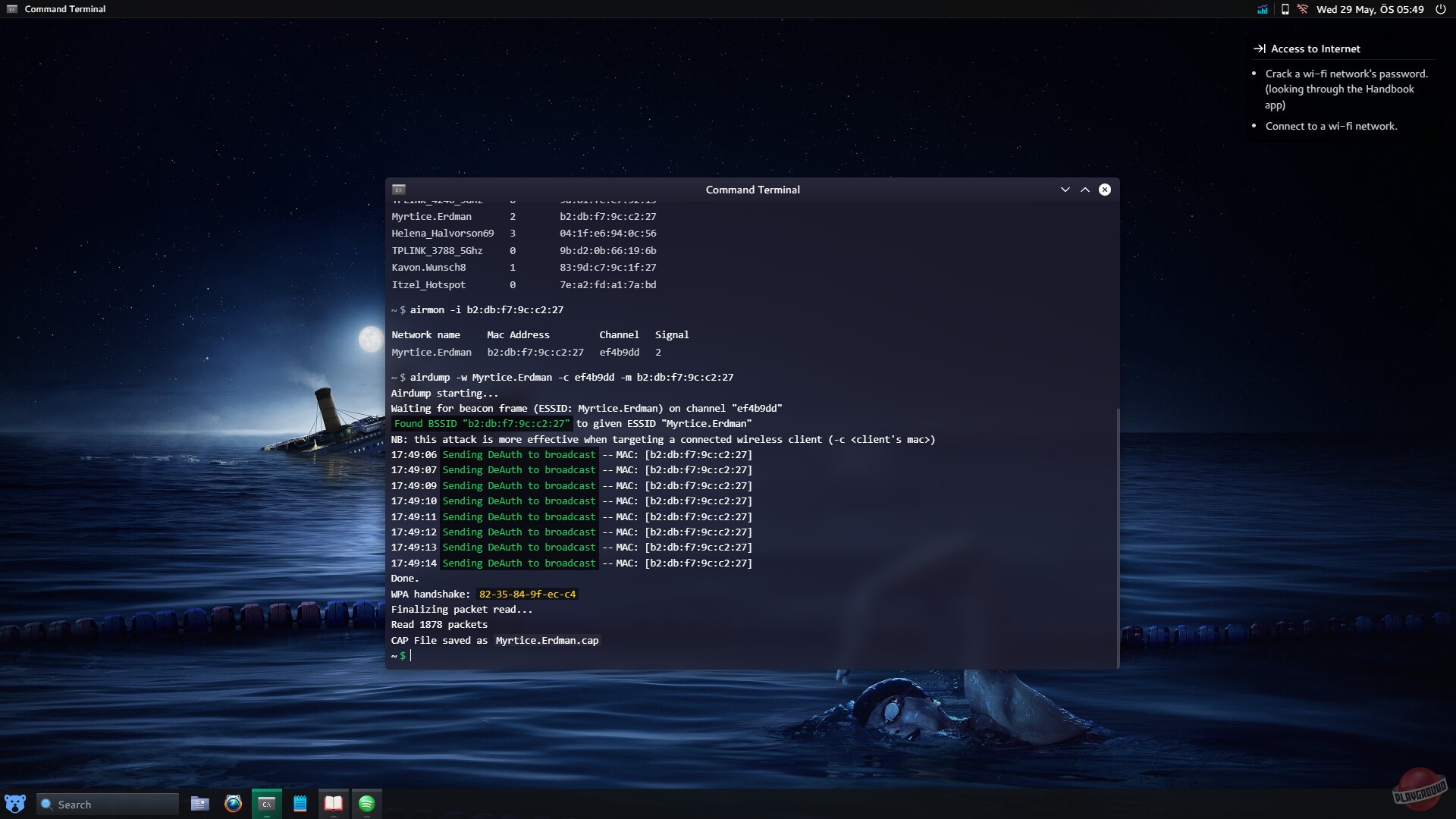The width and height of the screenshot is (1456, 819).
Task: Collapse the Access to Internet objectives panel
Action: coord(1260,49)
